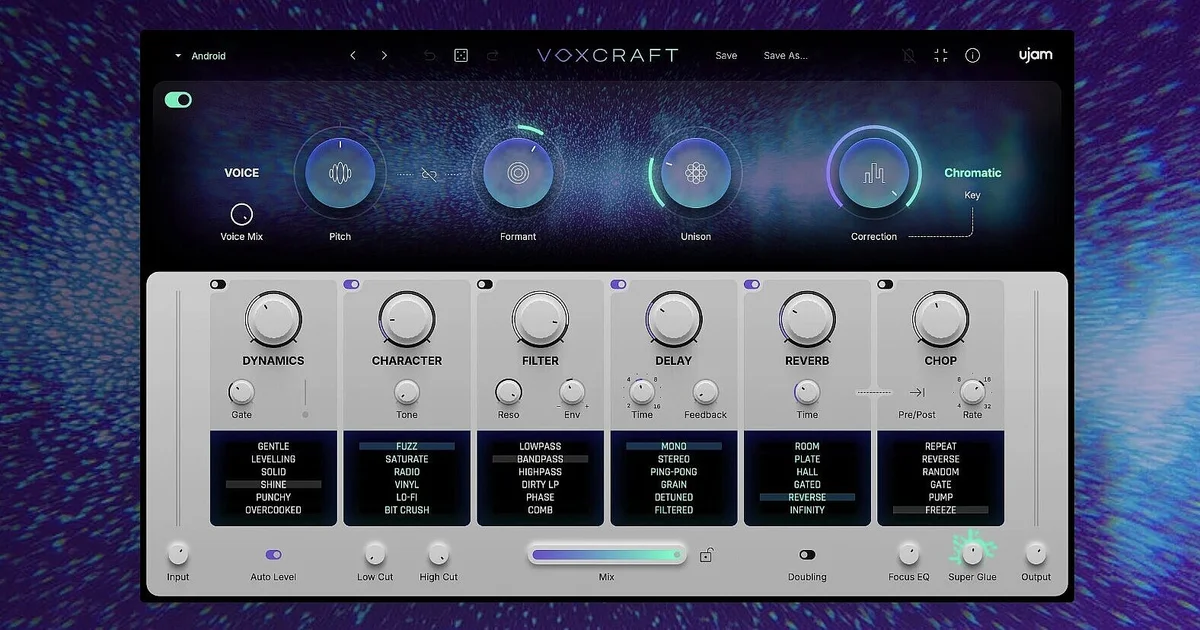Image resolution: width=1200 pixels, height=630 pixels.
Task: Toggle the Pitch-Formant link icon
Action: [430, 174]
